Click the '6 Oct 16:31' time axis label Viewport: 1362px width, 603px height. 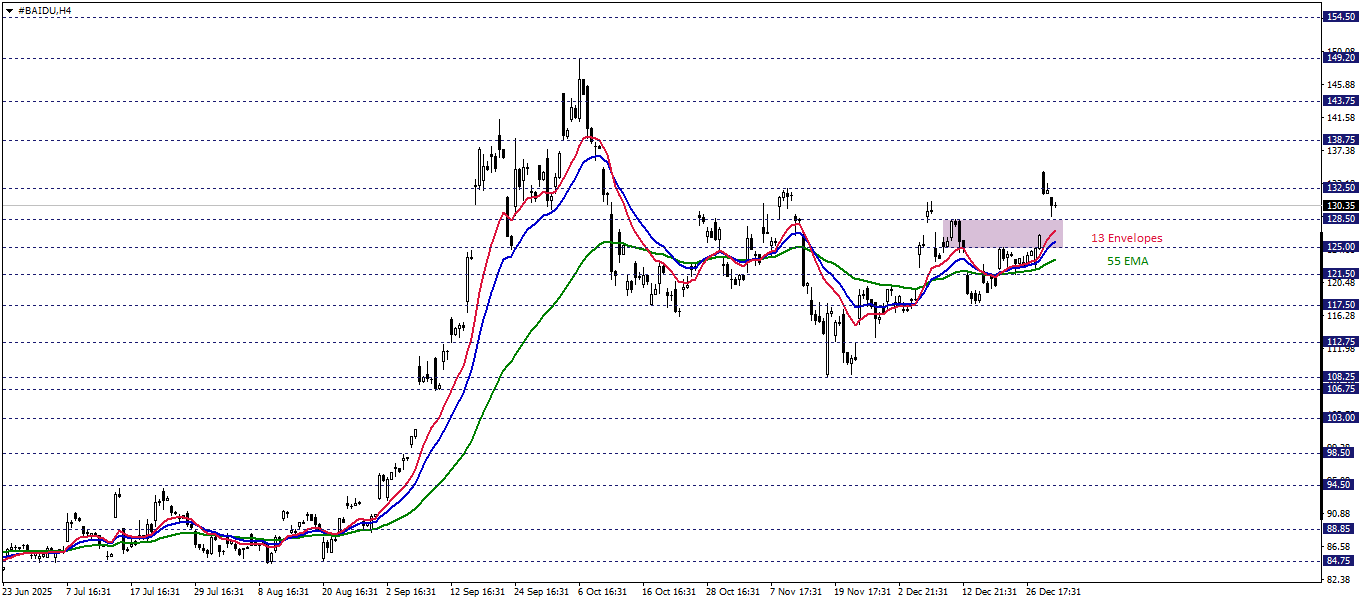coord(600,592)
